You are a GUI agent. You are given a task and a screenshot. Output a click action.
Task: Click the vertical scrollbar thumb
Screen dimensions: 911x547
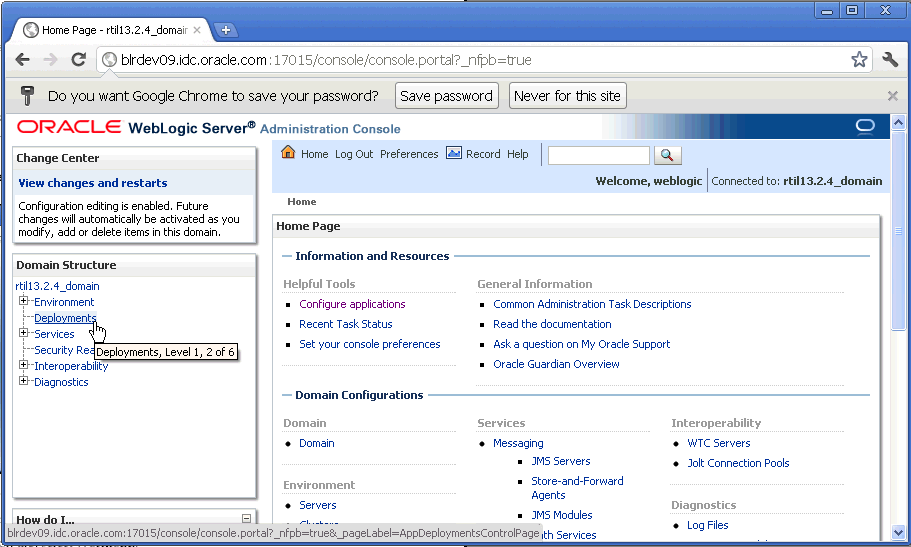point(898,231)
